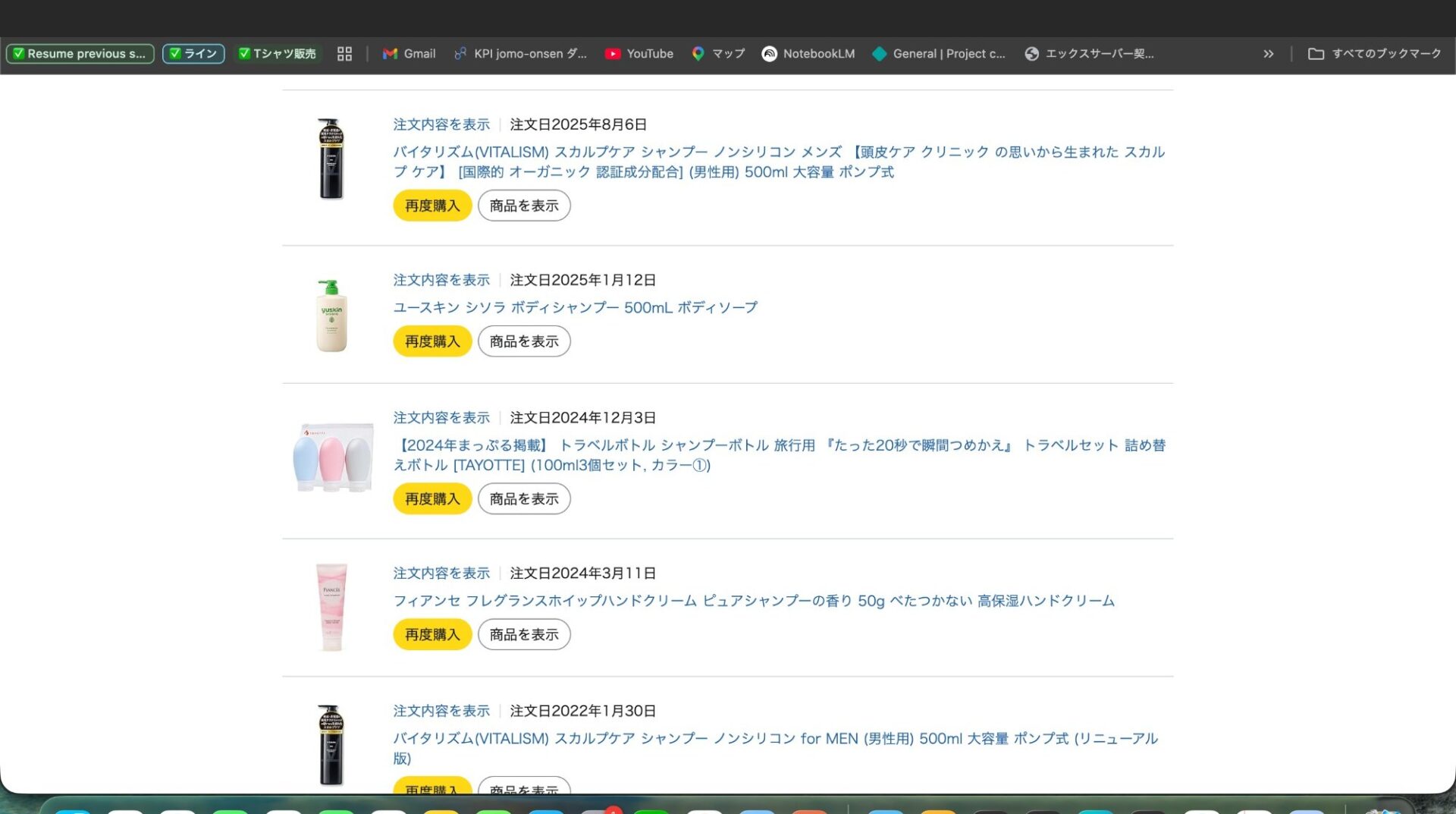Viewport: 1456px width, 814px height.
Task: Click the VITALISM bottle image from 2025年8月6日 order
Action: pyautogui.click(x=331, y=159)
